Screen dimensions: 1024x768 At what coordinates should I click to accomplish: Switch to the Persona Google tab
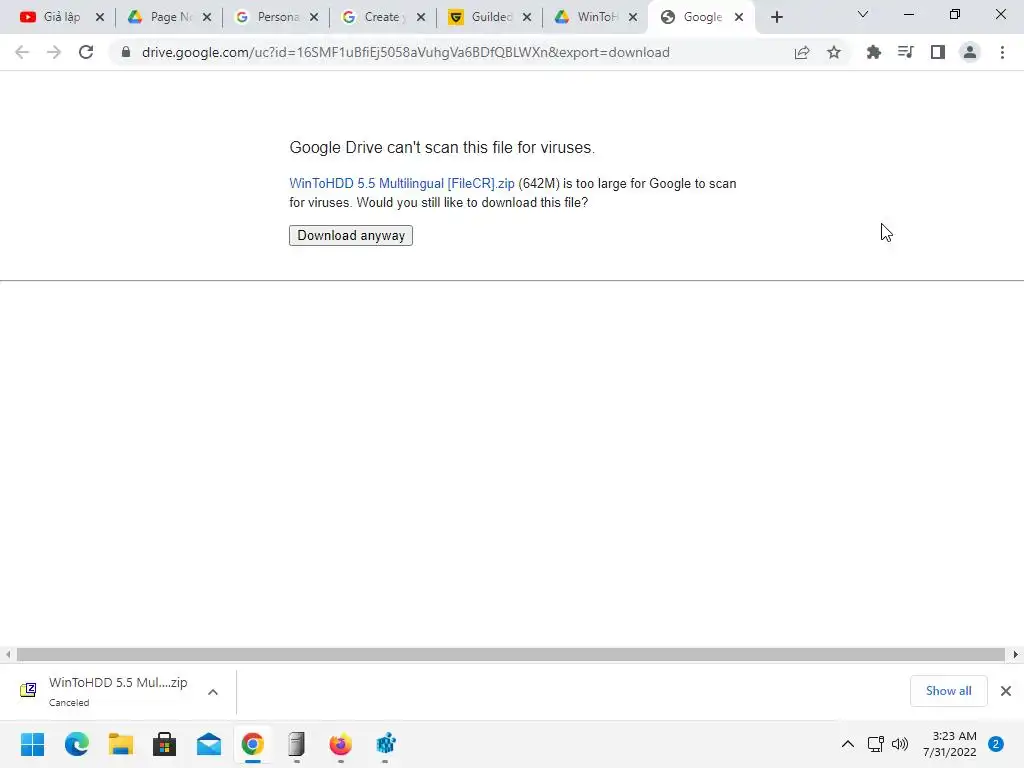(x=268, y=17)
